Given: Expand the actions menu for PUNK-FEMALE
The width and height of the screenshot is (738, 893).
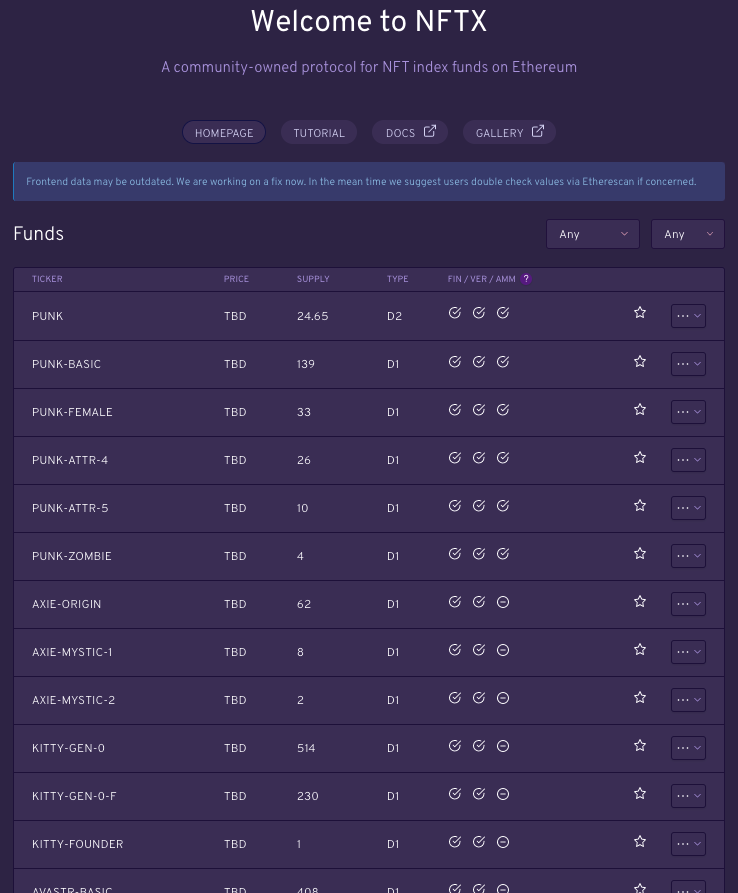Looking at the screenshot, I should coord(688,412).
